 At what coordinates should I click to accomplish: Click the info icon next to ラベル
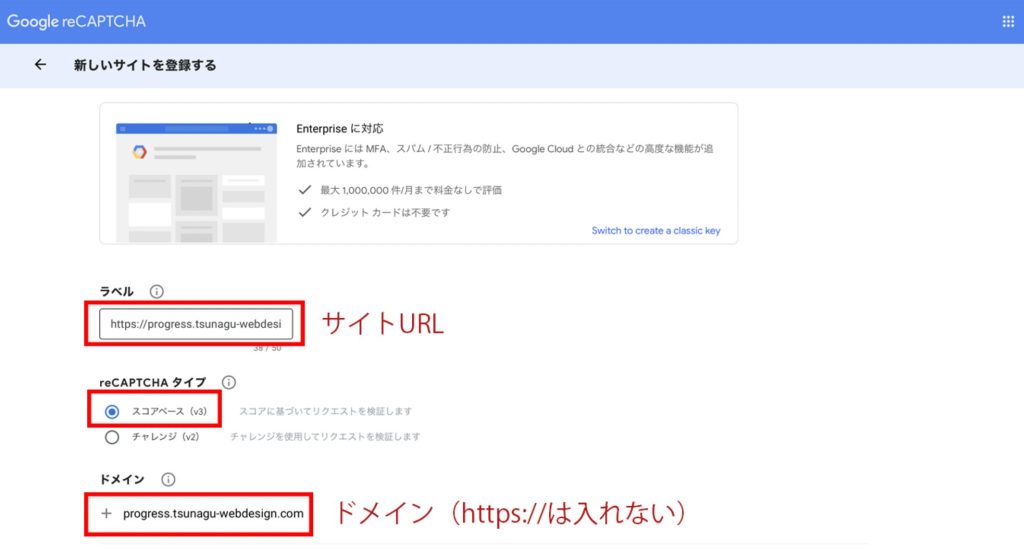tap(156, 292)
